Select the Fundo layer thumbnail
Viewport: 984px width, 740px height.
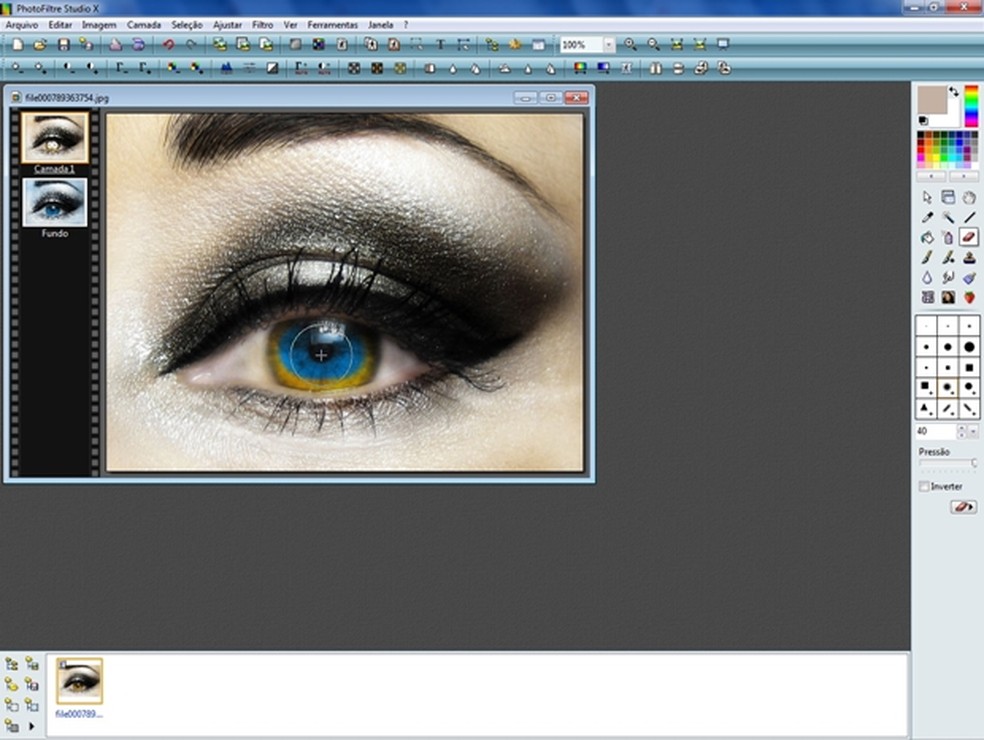pyautogui.click(x=55, y=202)
